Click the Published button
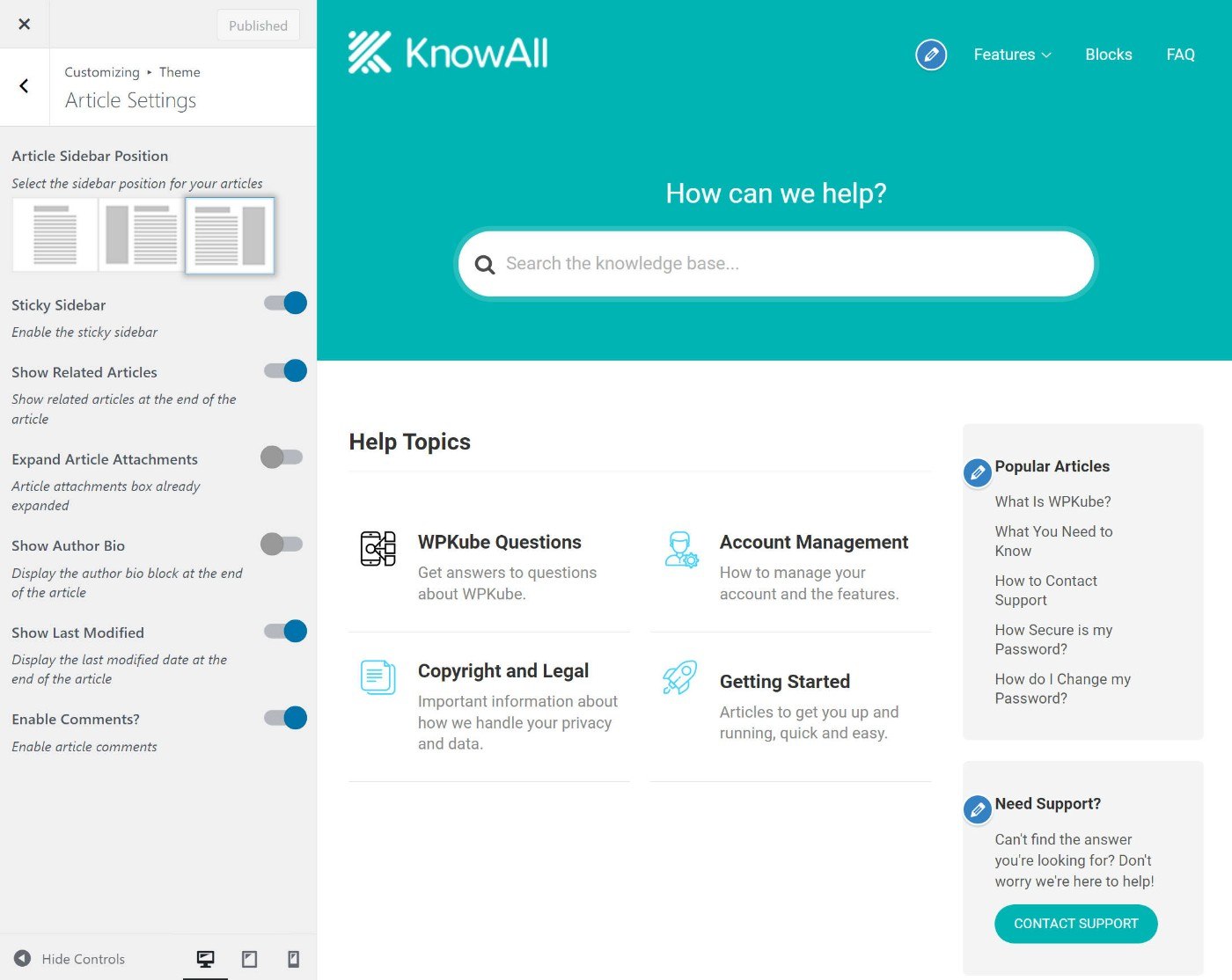This screenshot has width=1232, height=980. coord(258,26)
